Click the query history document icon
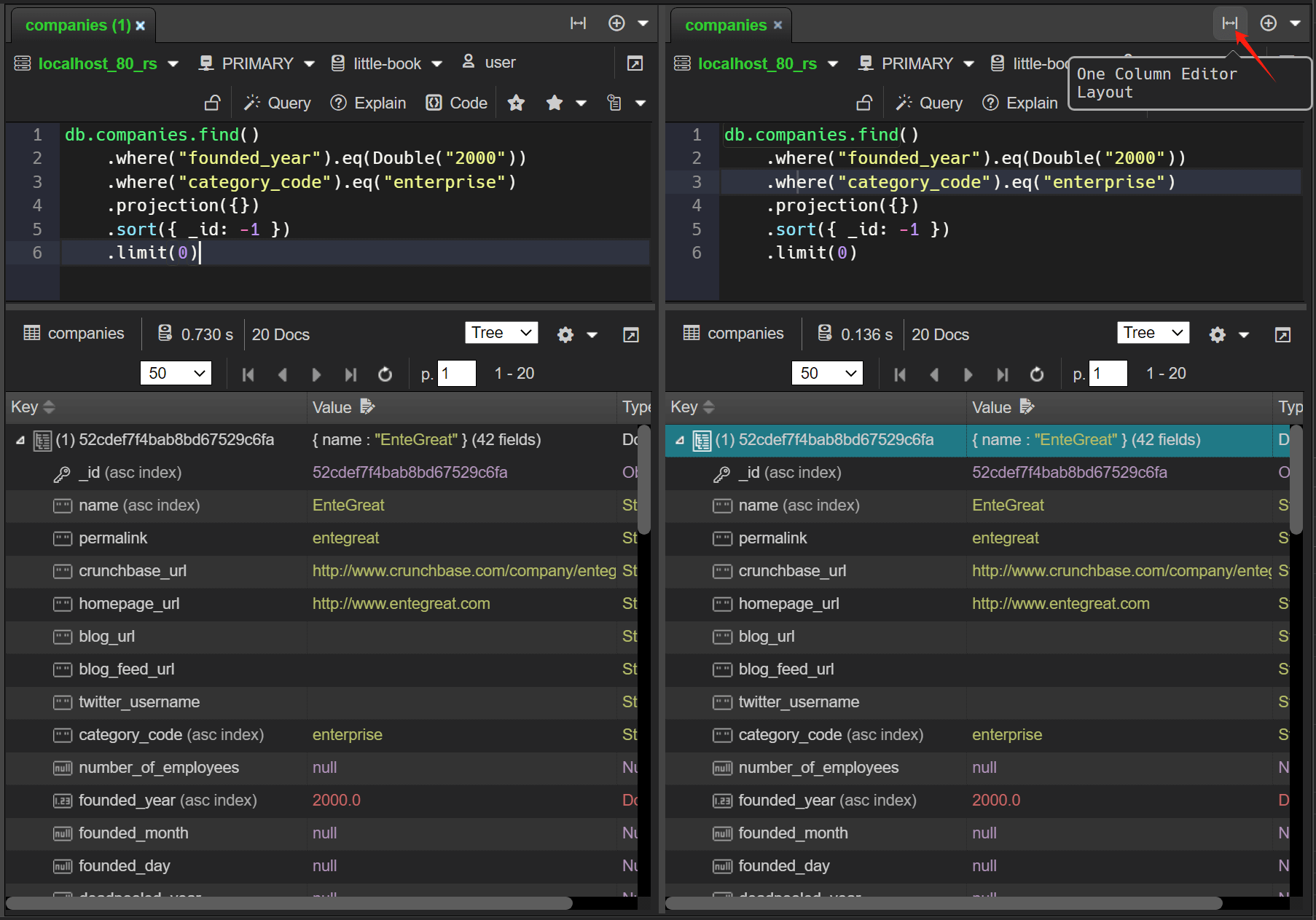The height and width of the screenshot is (920, 1316). 614,103
